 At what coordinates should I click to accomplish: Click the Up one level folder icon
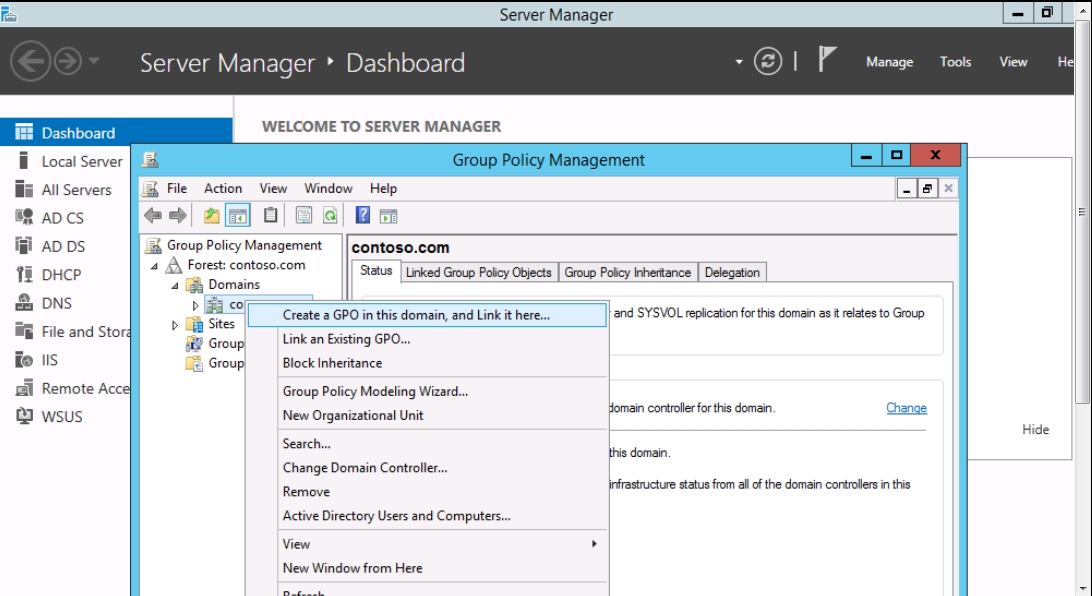pyautogui.click(x=211, y=216)
